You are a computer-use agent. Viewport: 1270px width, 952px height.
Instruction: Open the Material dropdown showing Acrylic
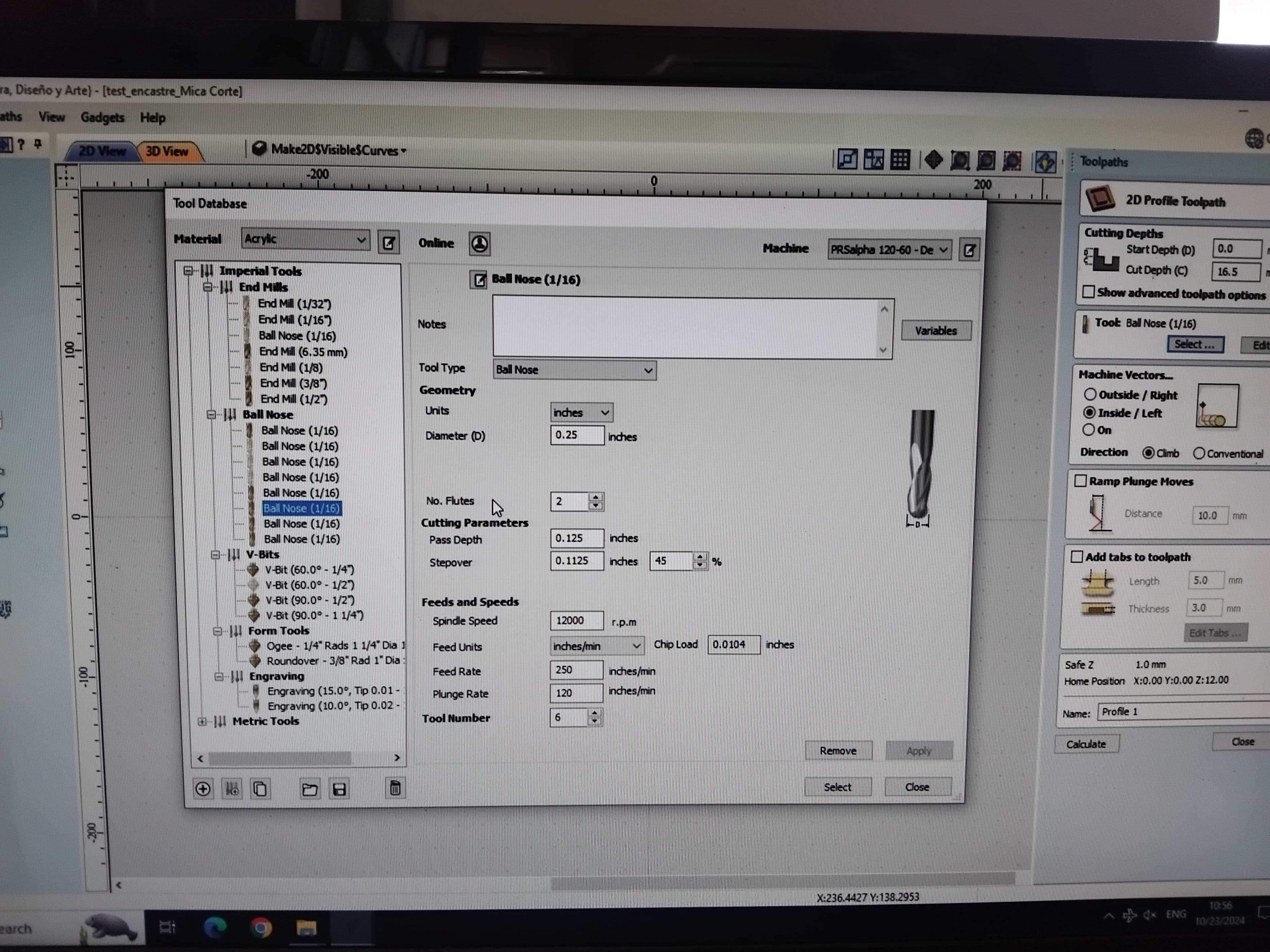tap(305, 239)
